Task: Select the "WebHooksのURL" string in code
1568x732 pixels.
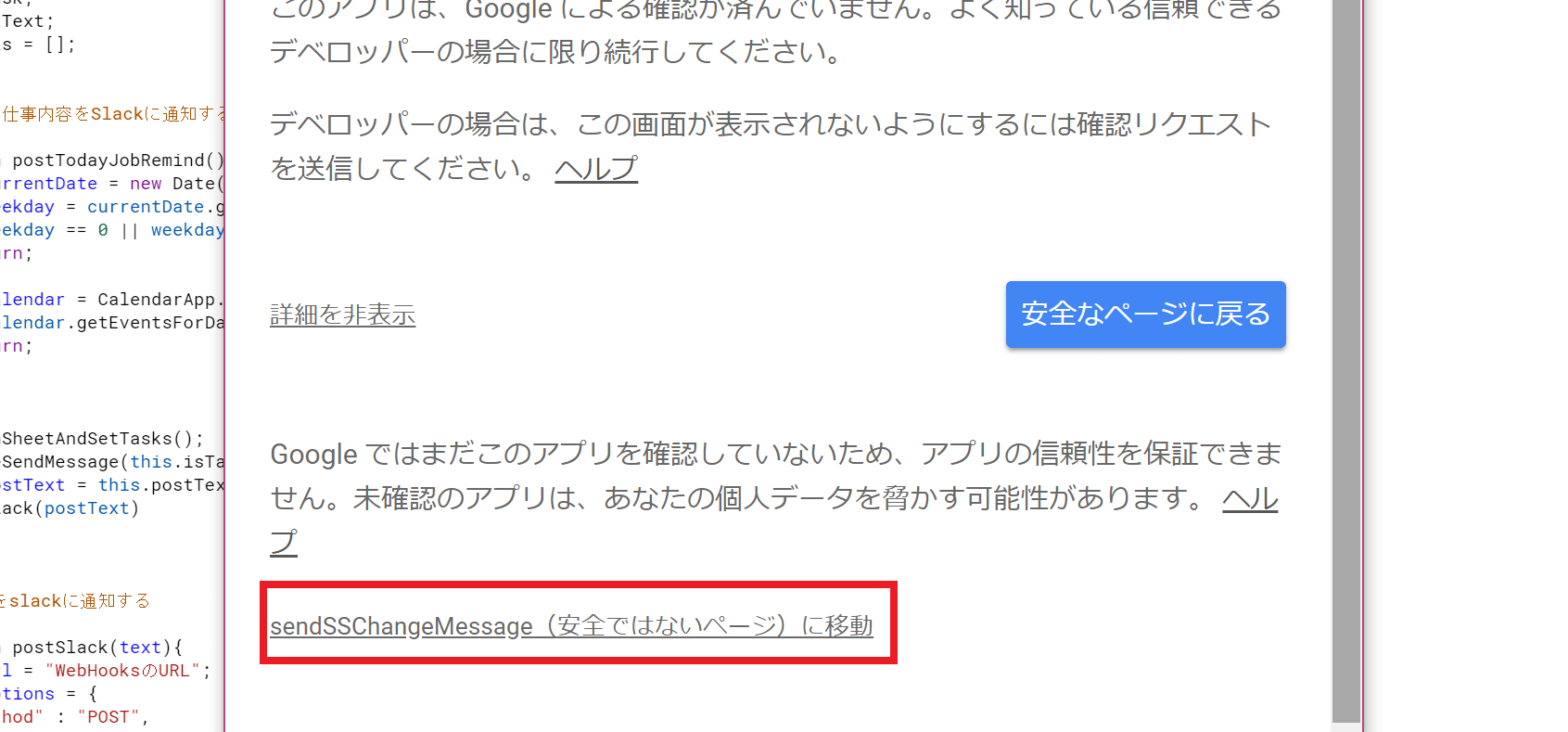Action: pos(122,671)
